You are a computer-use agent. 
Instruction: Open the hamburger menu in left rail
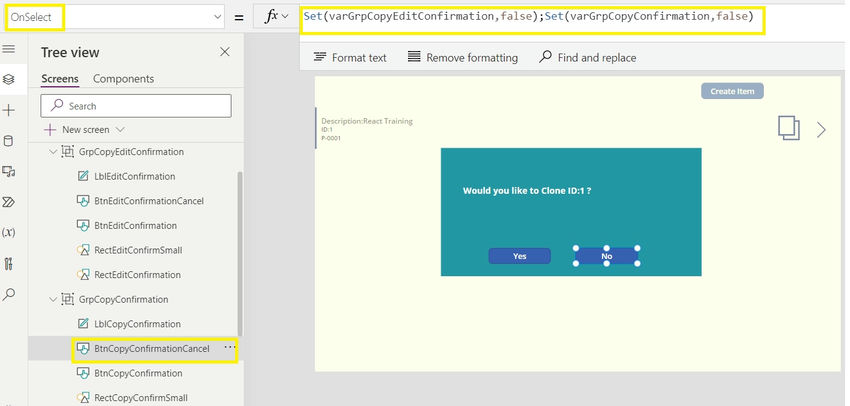(x=9, y=49)
